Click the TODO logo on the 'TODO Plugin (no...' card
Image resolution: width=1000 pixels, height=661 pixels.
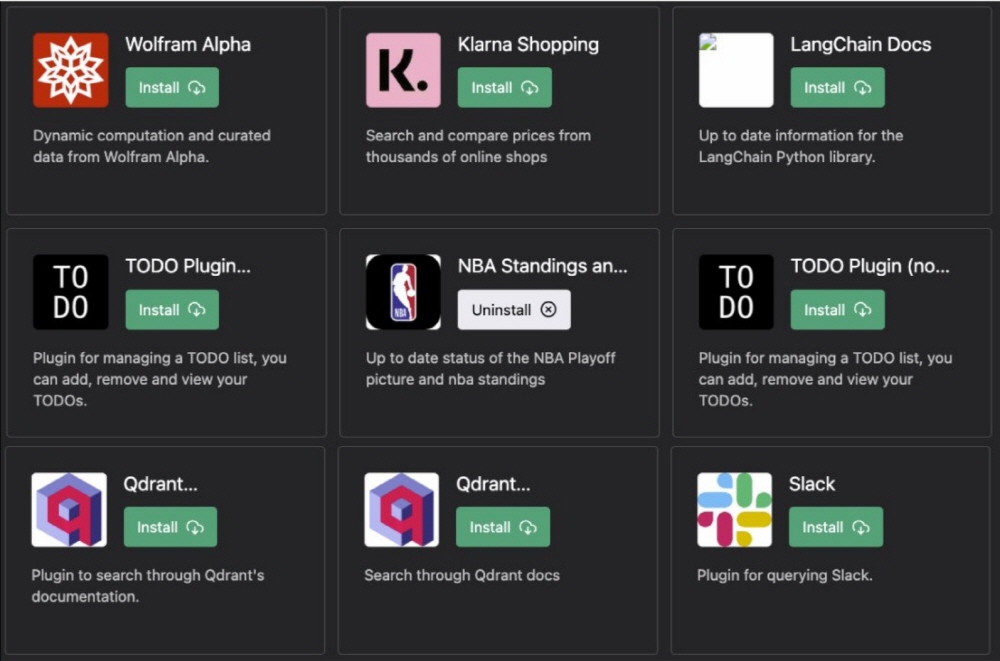point(736,292)
